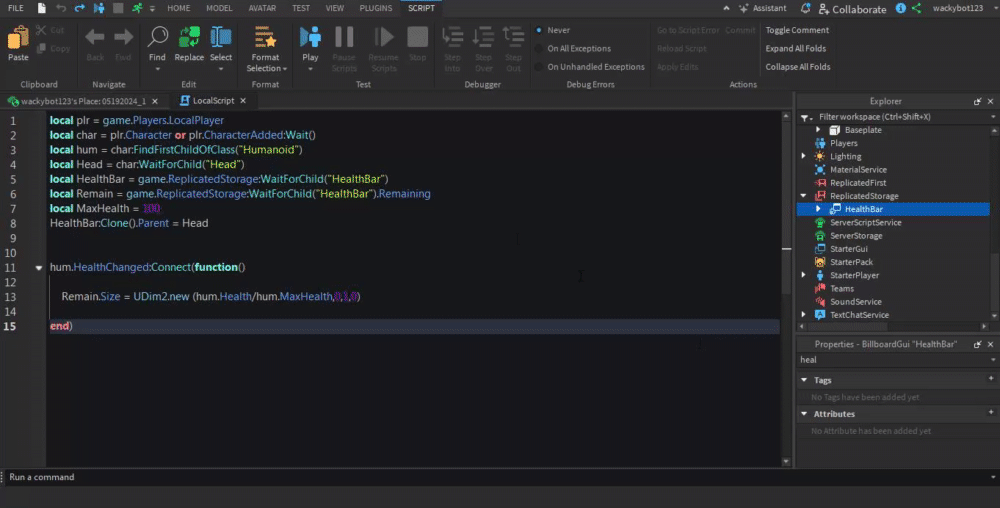Click the Paste icon in Clipboard

tap(18, 40)
